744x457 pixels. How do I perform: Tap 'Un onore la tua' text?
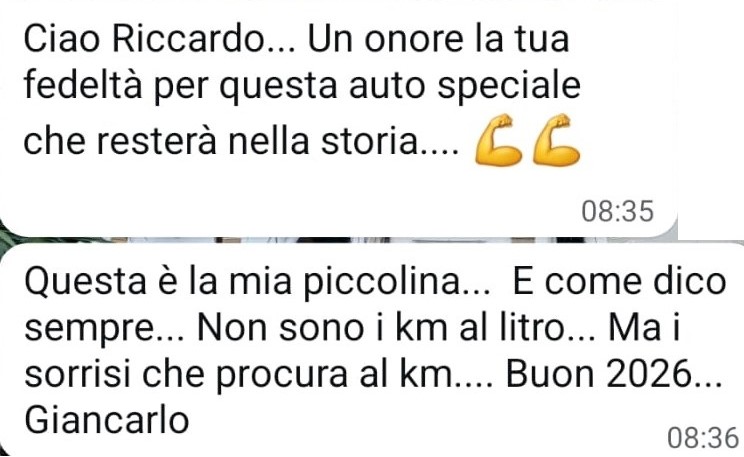(438, 39)
